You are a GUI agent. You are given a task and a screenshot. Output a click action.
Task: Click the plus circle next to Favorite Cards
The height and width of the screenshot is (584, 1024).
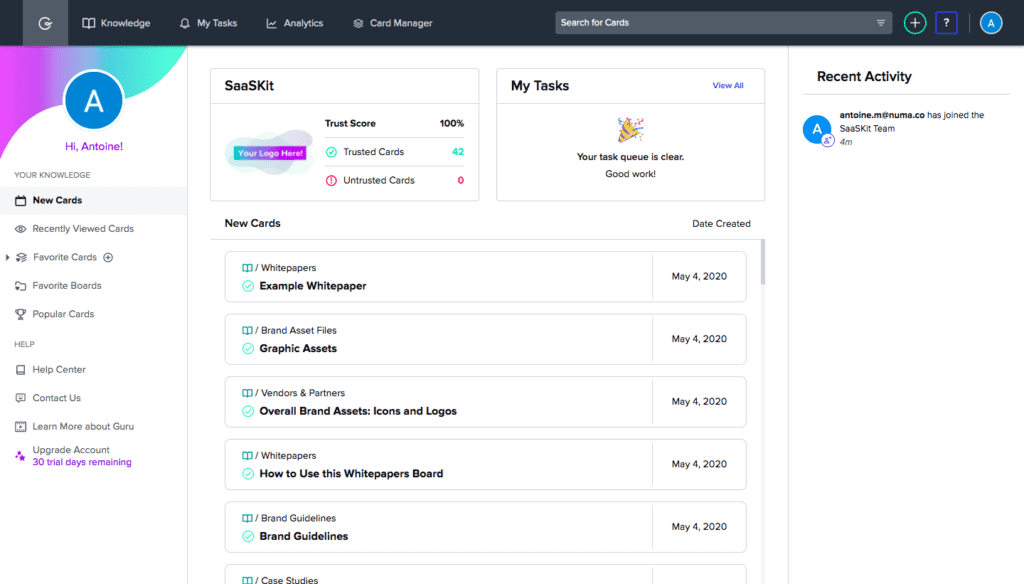(x=108, y=257)
